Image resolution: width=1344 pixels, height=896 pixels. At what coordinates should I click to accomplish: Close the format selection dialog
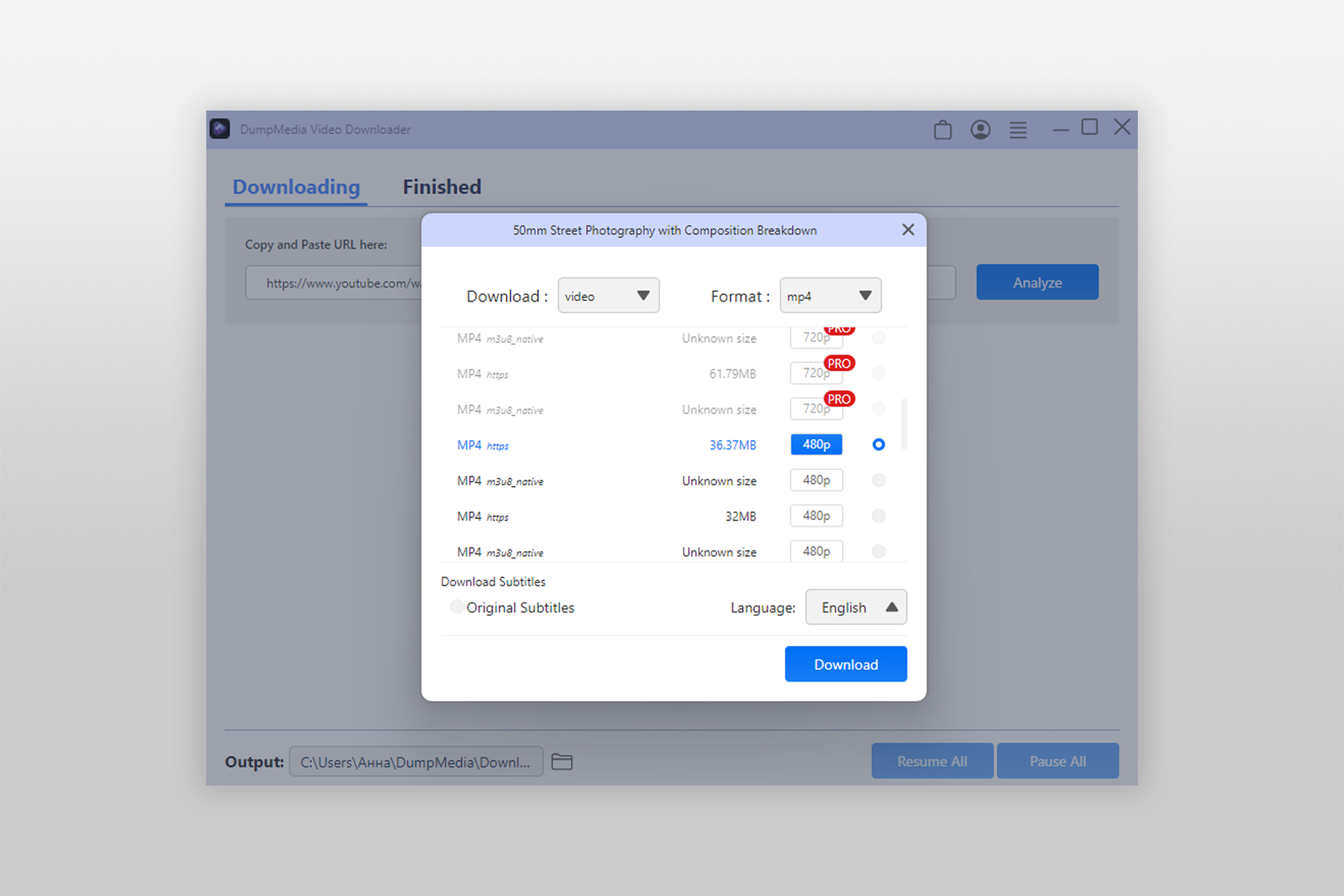pos(908,230)
